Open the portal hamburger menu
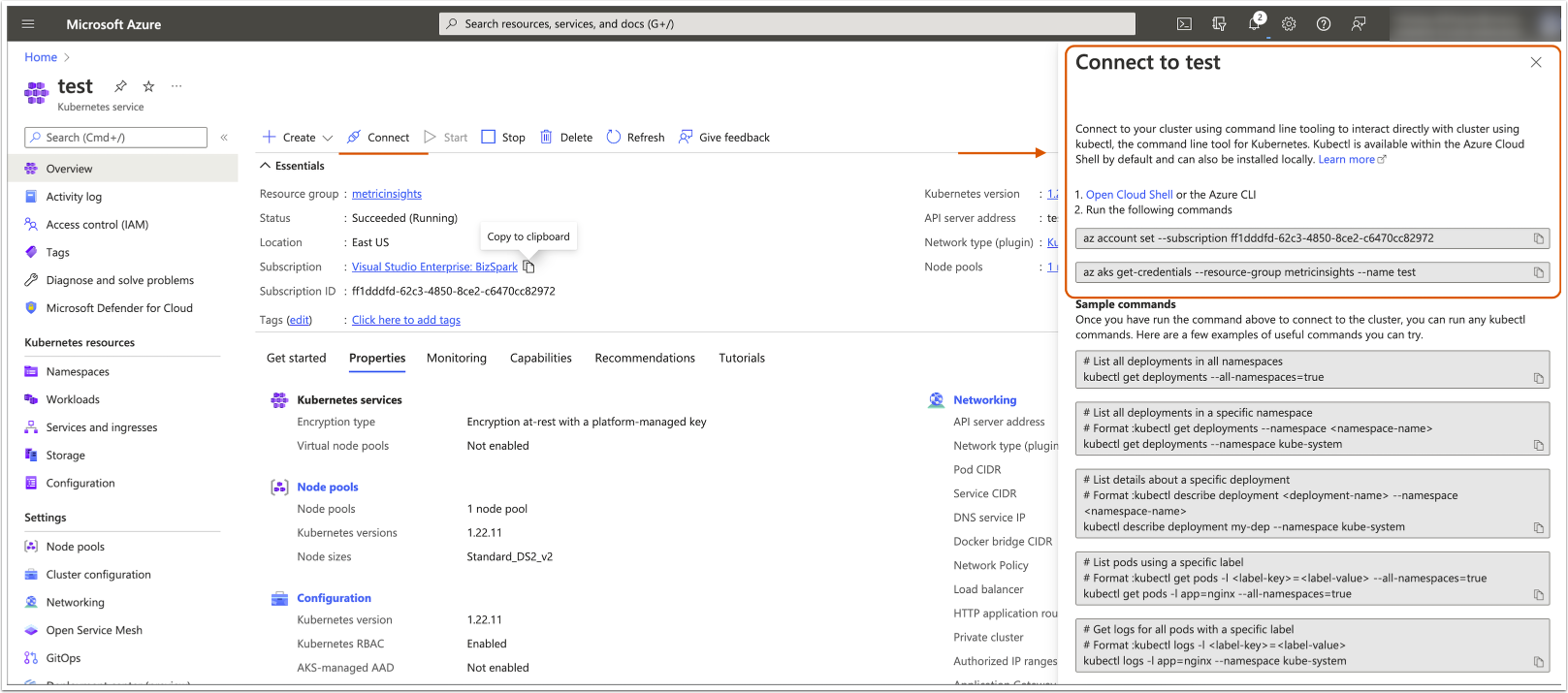The height and width of the screenshot is (693, 1568). pos(28,24)
